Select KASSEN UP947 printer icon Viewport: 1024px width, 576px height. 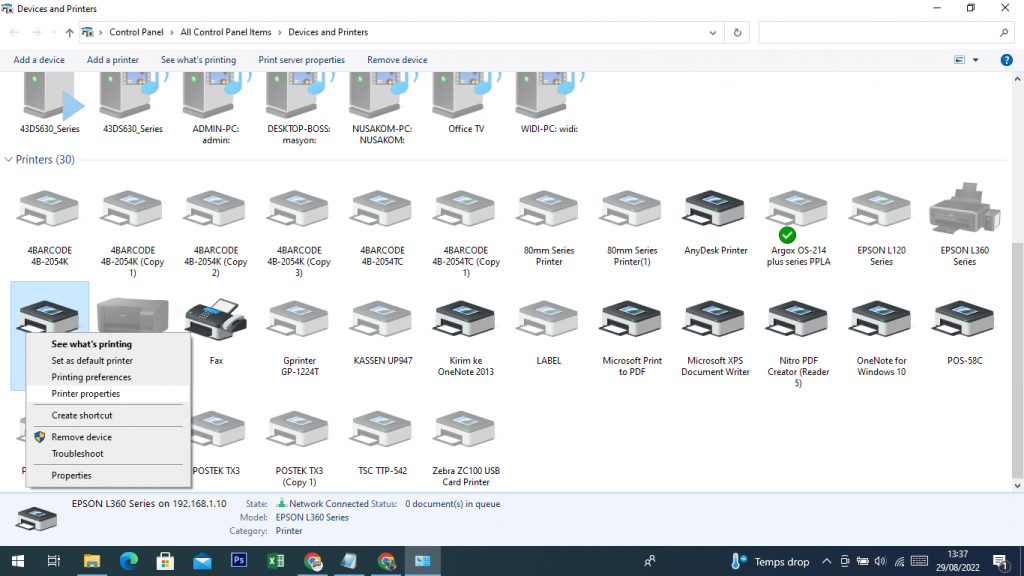pyautogui.click(x=381, y=321)
